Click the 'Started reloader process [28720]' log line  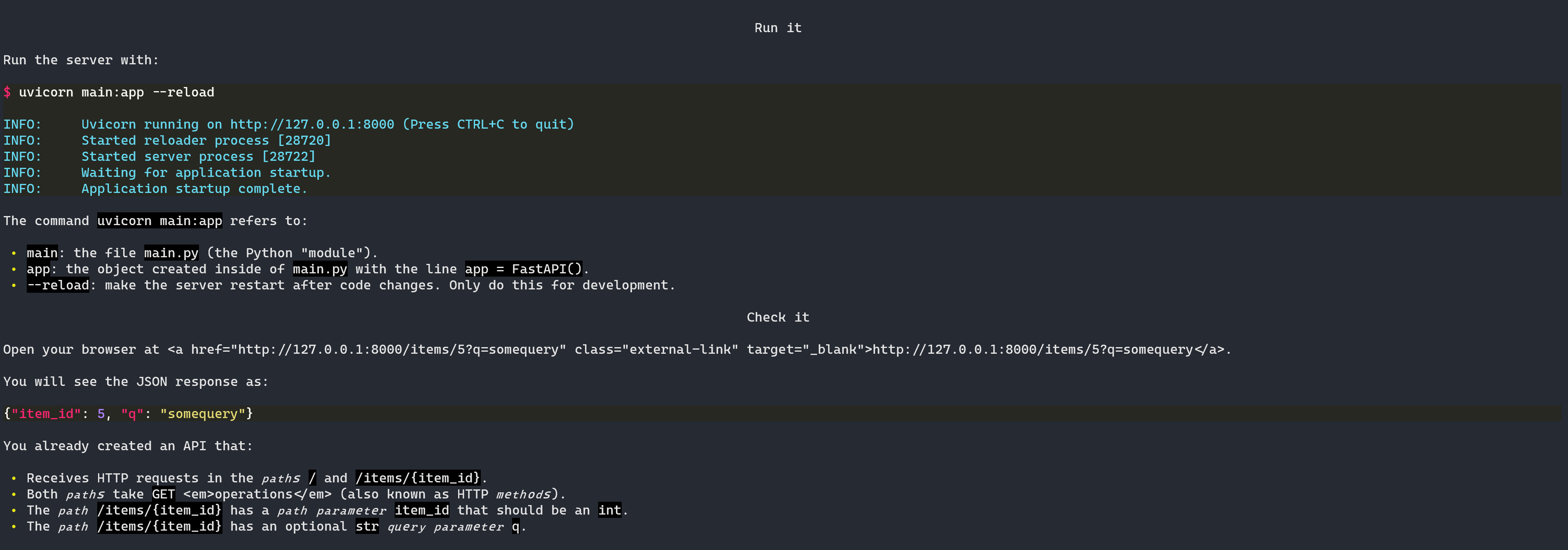pos(206,141)
